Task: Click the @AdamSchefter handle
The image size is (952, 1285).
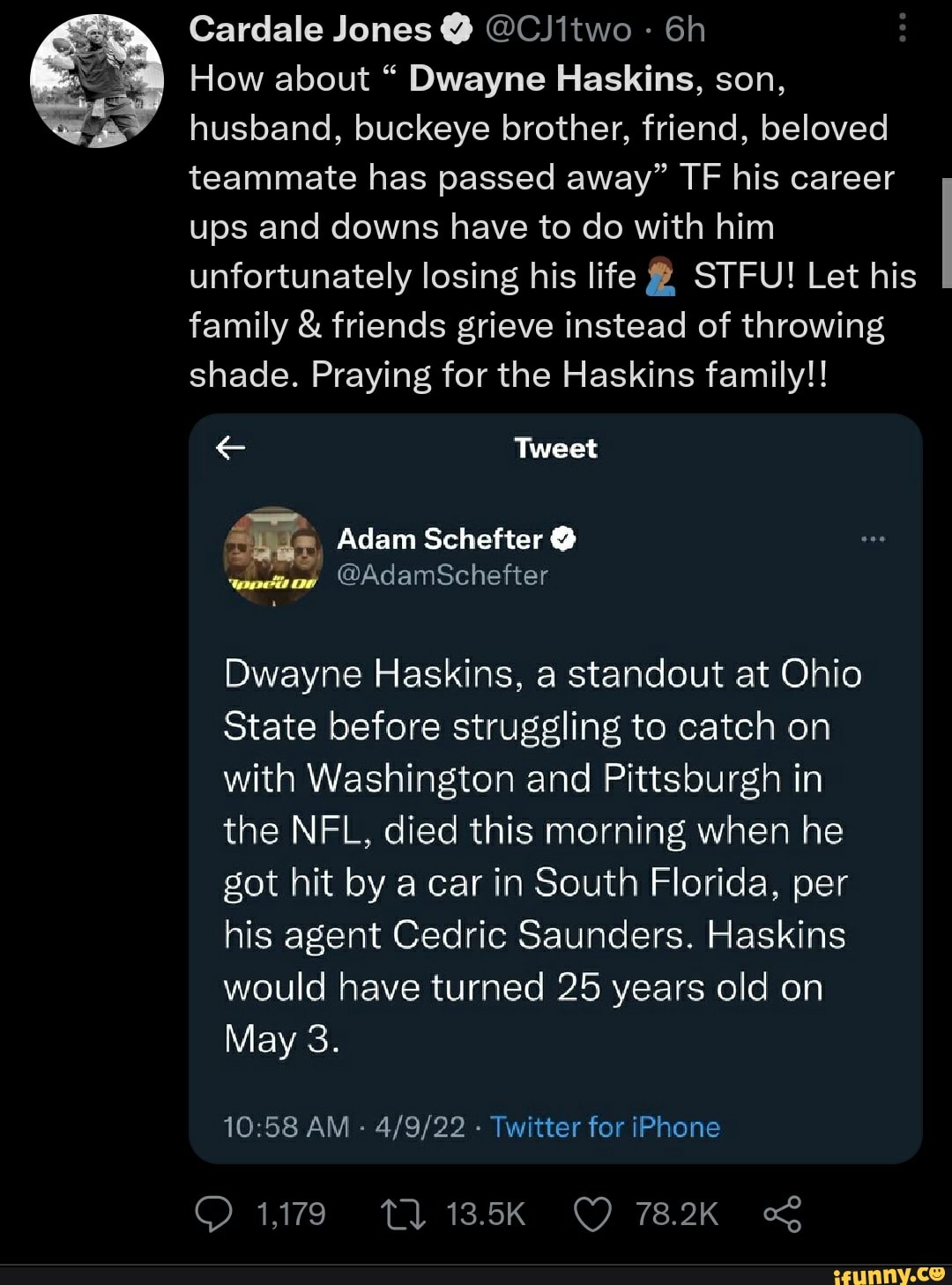Action: (x=445, y=576)
